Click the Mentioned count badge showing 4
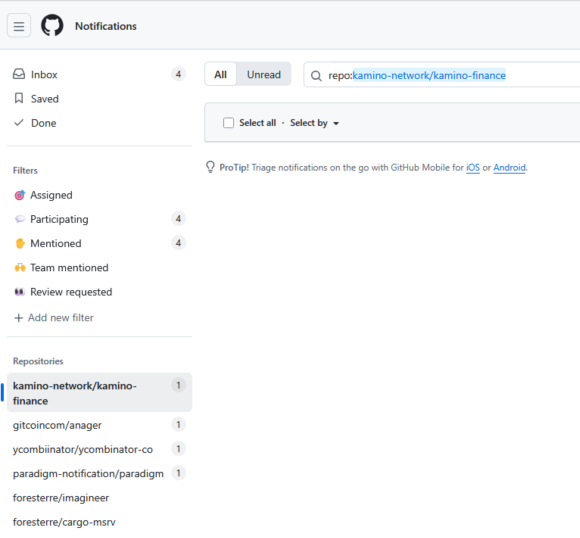The height and width of the screenshot is (538, 580). point(178,243)
